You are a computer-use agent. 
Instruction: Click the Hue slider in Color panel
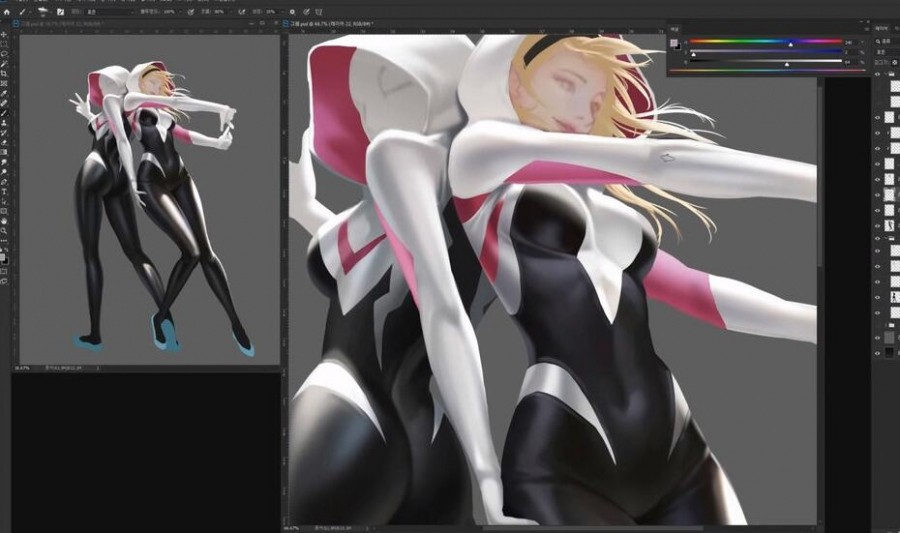coord(765,41)
